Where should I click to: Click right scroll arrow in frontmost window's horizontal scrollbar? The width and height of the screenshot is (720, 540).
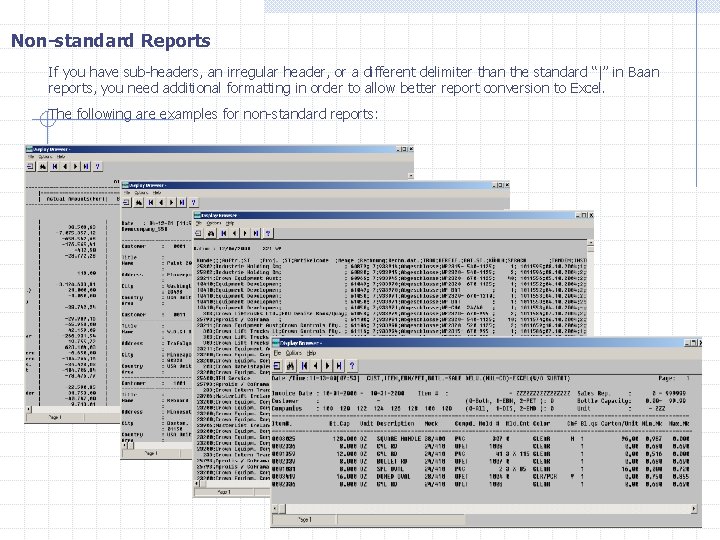tap(694, 509)
